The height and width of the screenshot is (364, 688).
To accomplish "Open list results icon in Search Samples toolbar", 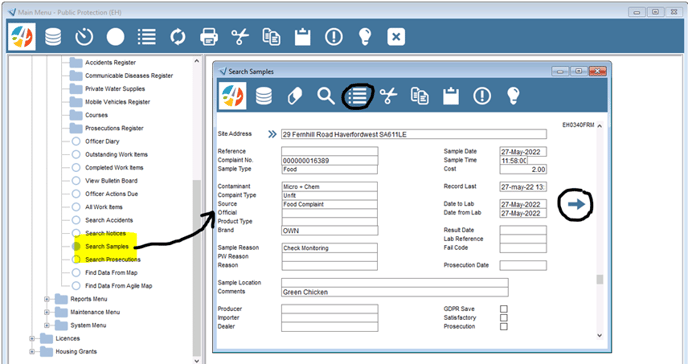I will (357, 96).
